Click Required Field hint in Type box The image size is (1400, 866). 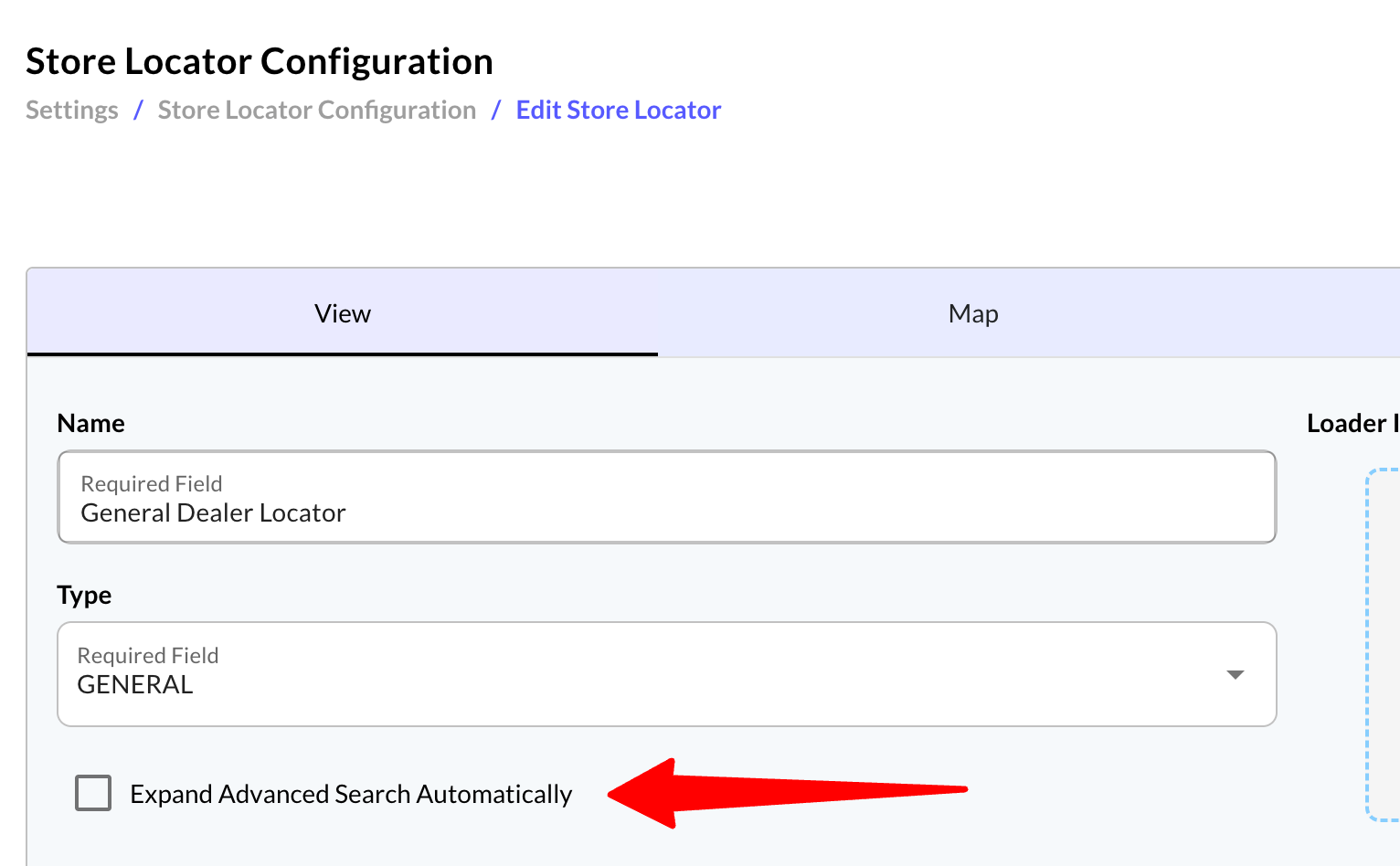click(x=148, y=655)
